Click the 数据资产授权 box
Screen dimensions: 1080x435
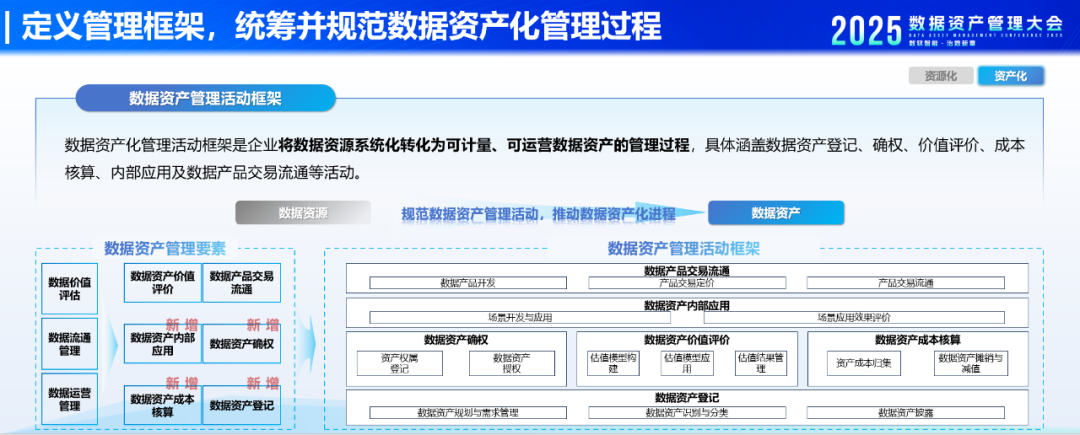click(x=512, y=363)
